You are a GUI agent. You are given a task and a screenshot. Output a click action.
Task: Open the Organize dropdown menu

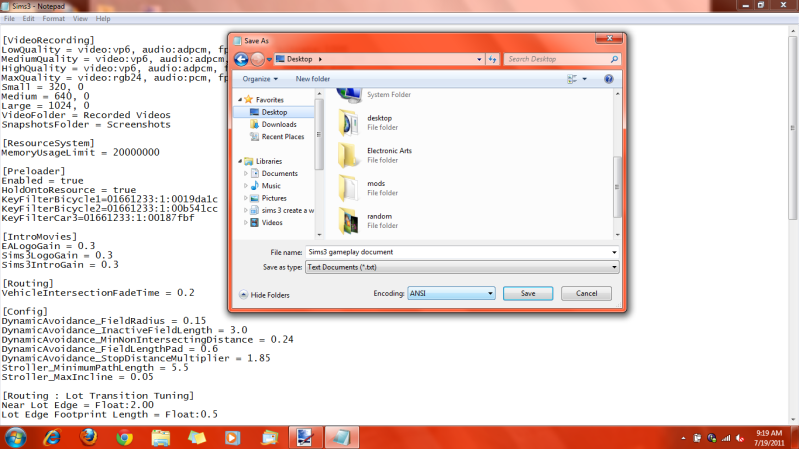[x=260, y=79]
